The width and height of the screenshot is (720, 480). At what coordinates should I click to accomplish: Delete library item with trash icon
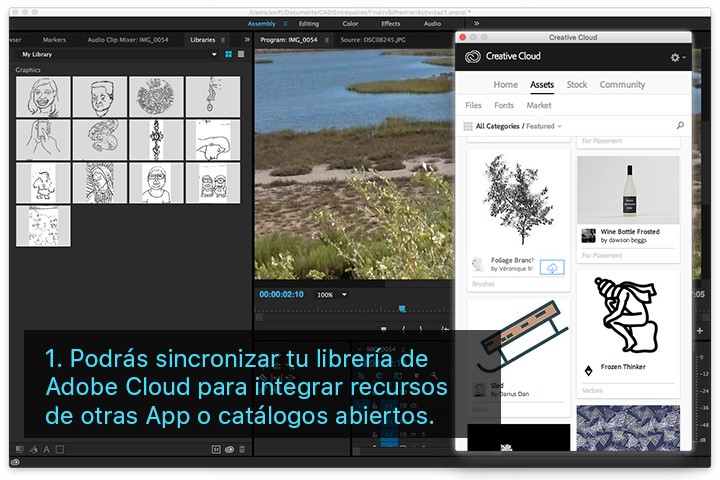[x=242, y=449]
